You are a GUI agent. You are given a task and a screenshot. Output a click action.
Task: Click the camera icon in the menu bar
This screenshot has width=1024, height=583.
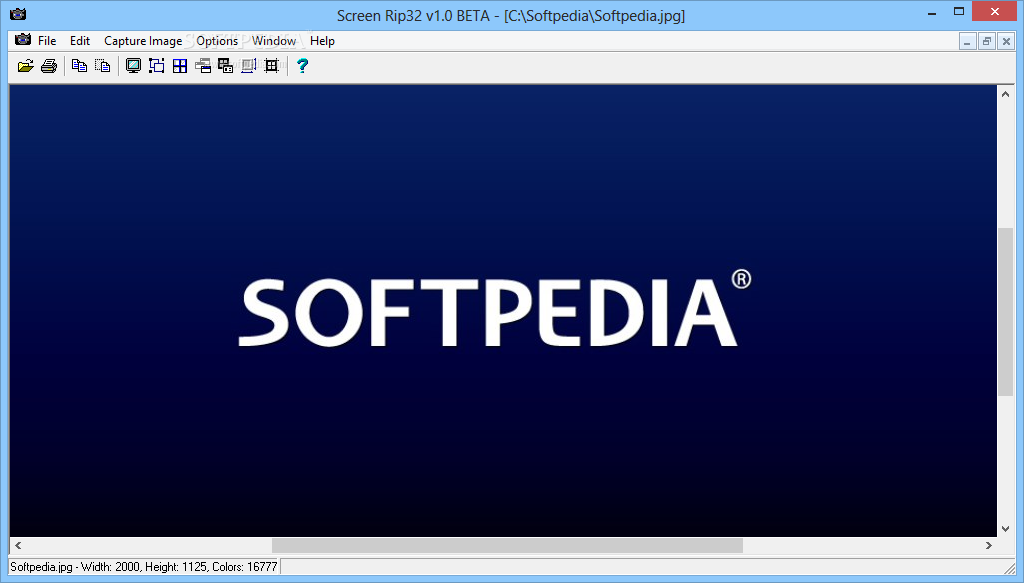[23, 40]
